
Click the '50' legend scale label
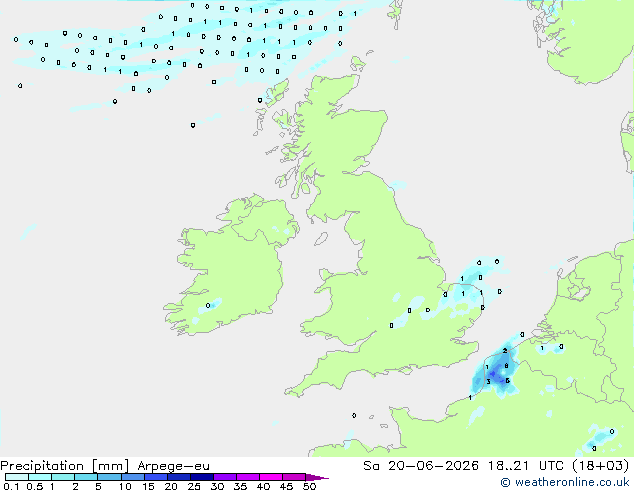tap(309, 486)
